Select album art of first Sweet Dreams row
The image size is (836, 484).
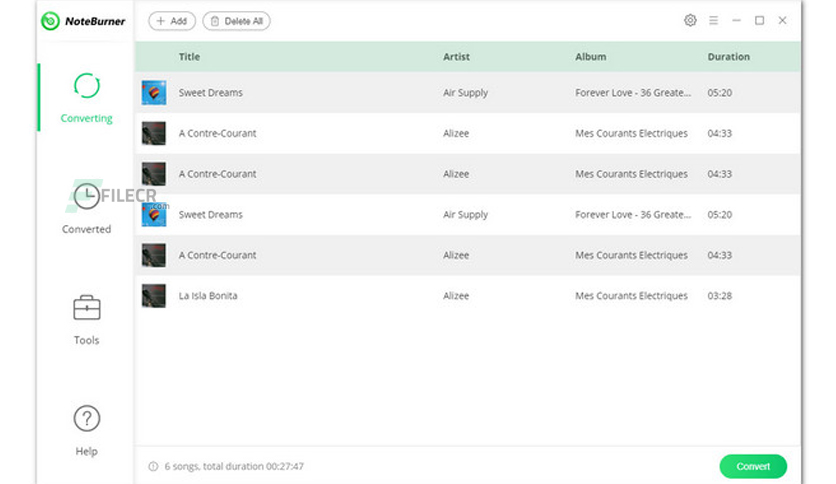pos(154,93)
